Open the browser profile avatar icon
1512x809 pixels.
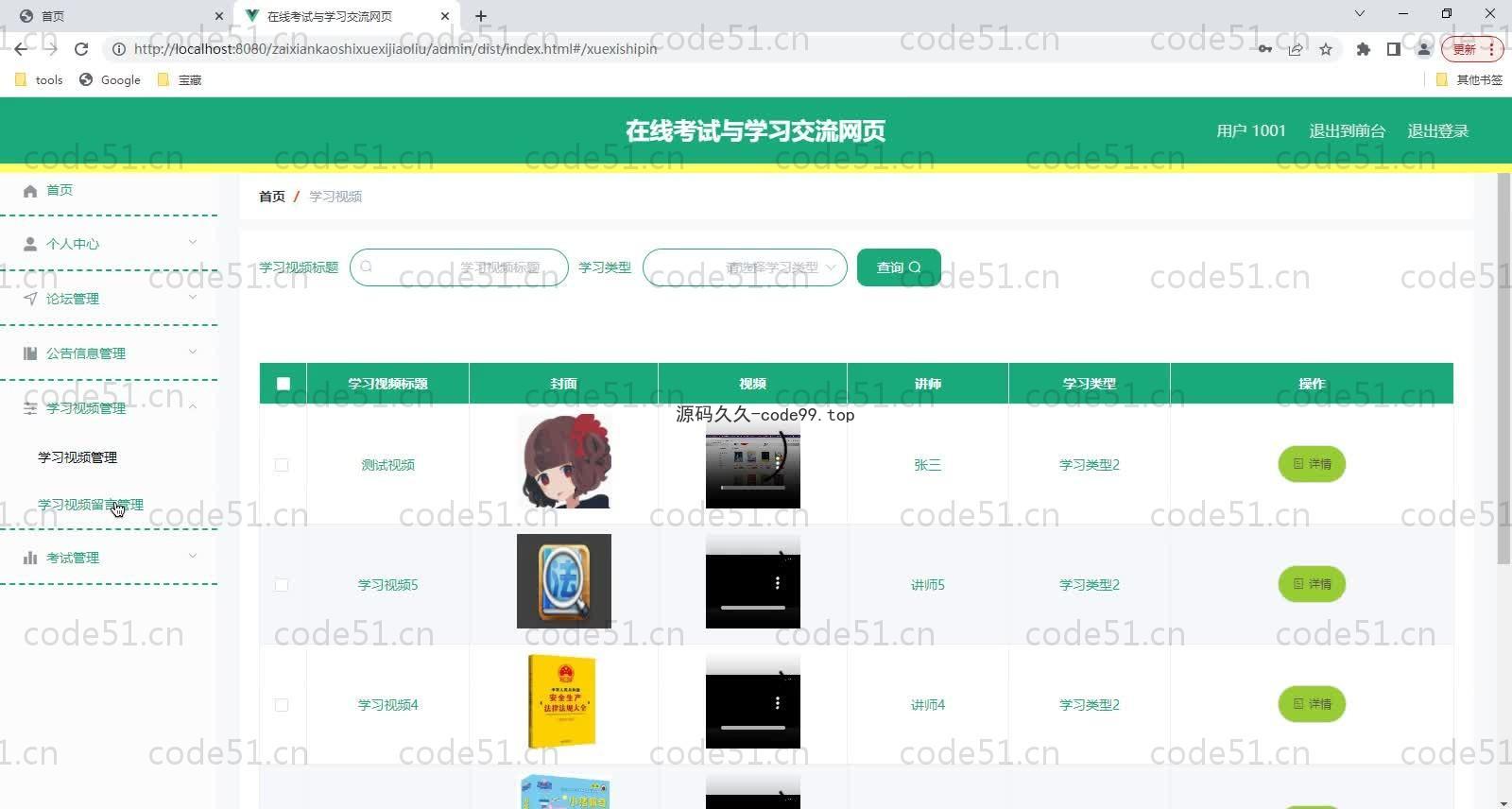1423,49
